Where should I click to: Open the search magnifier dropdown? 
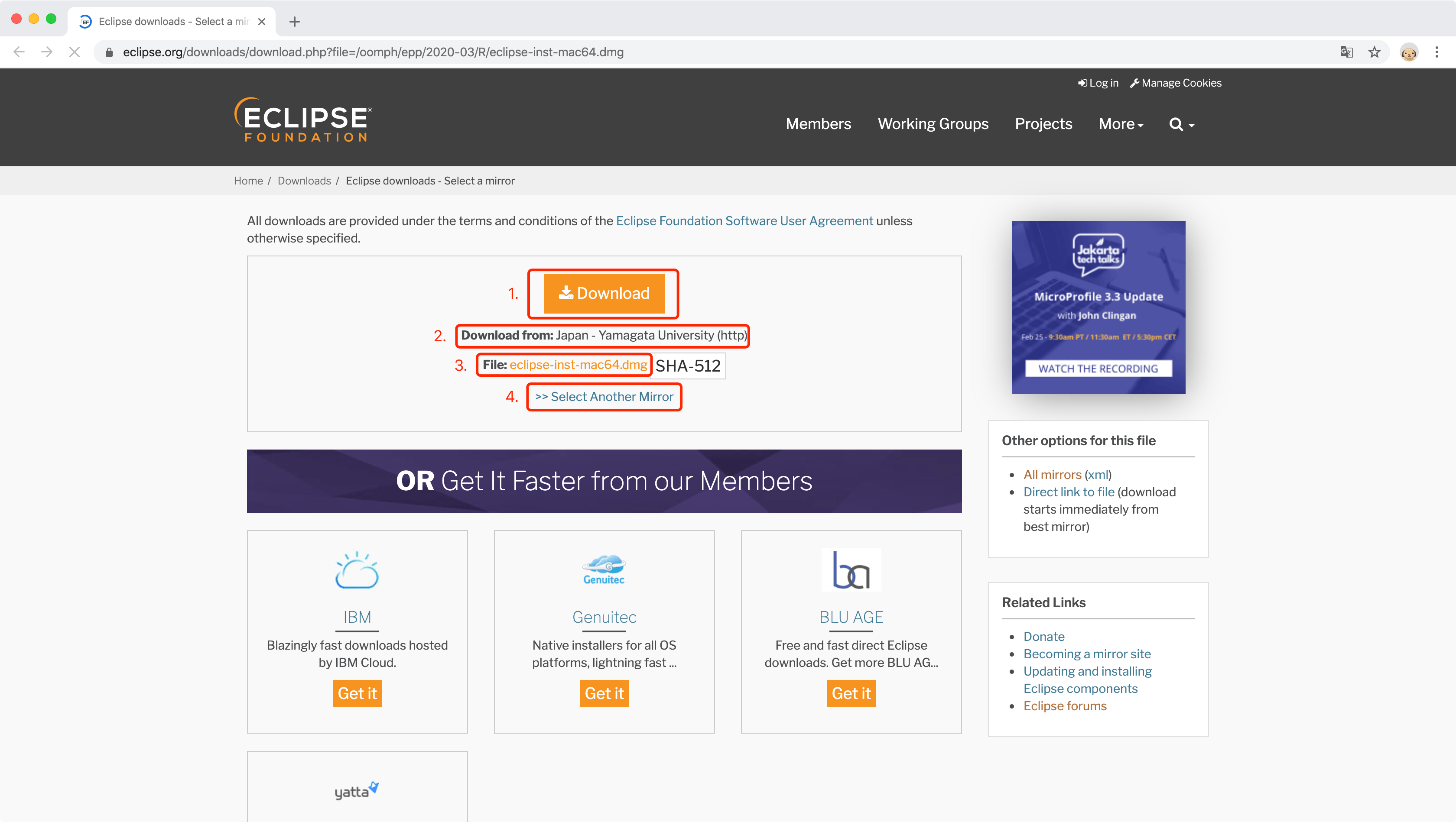1182,124
